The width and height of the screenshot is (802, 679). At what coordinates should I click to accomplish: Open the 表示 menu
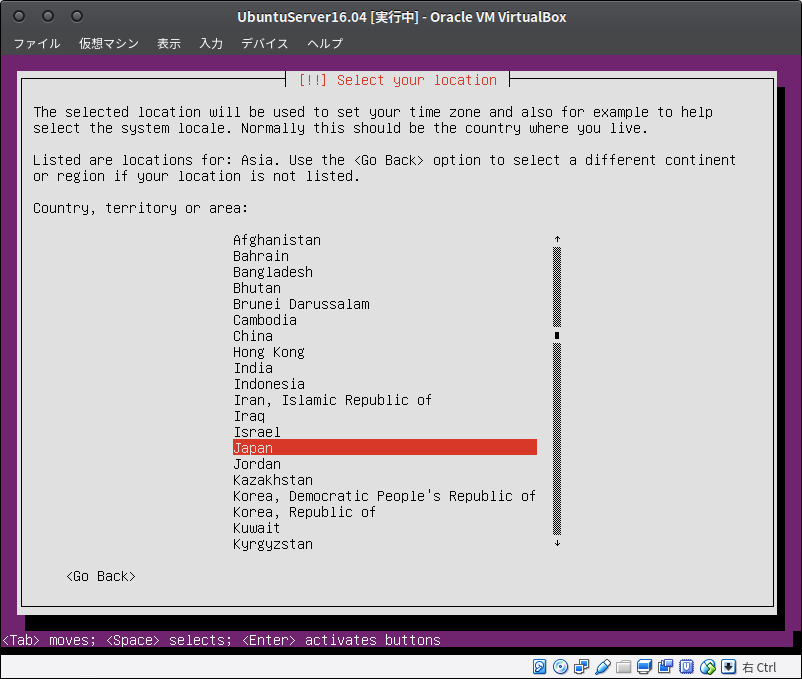(x=169, y=43)
